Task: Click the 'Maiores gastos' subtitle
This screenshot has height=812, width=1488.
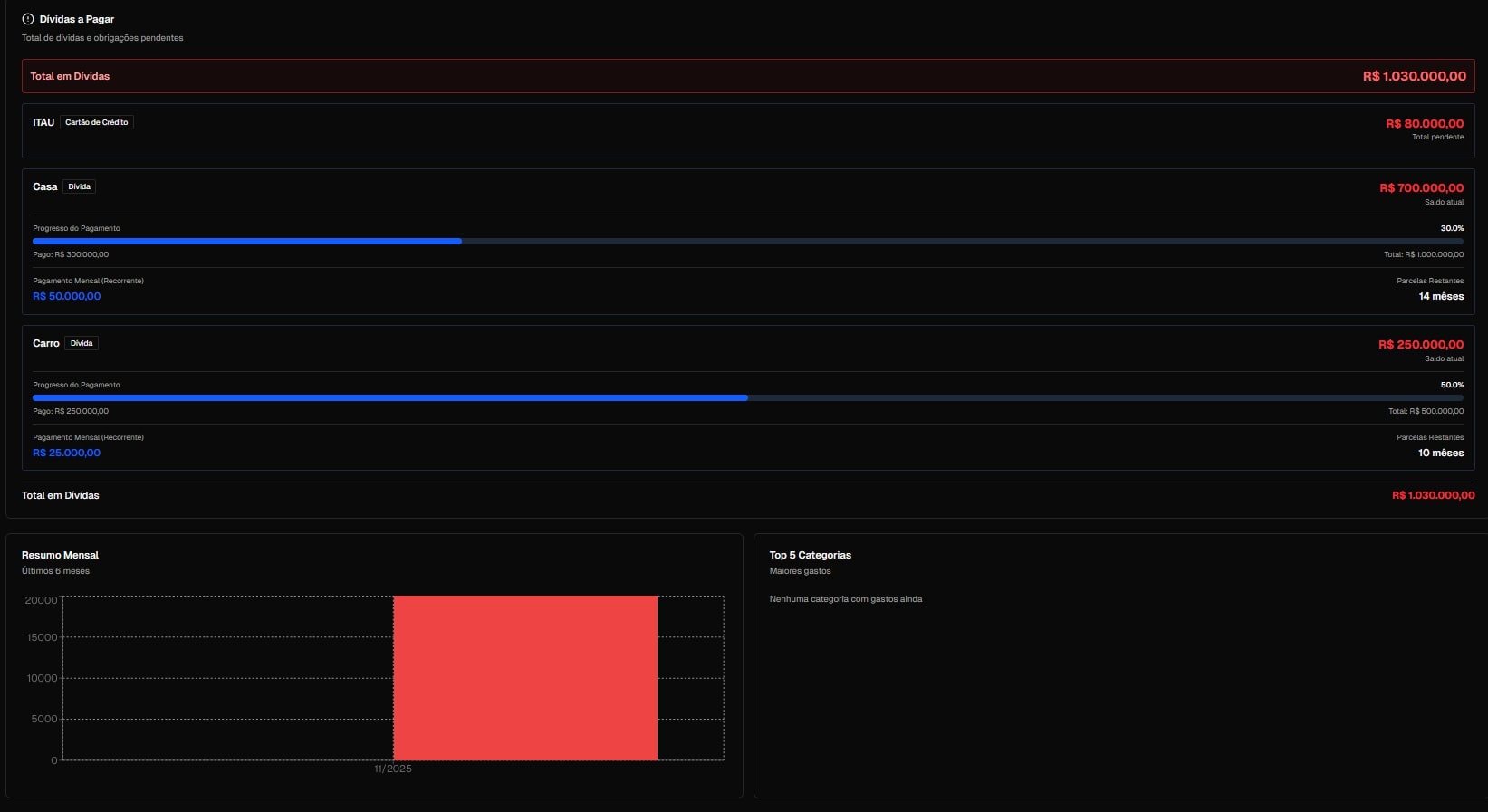Action: tap(801, 571)
